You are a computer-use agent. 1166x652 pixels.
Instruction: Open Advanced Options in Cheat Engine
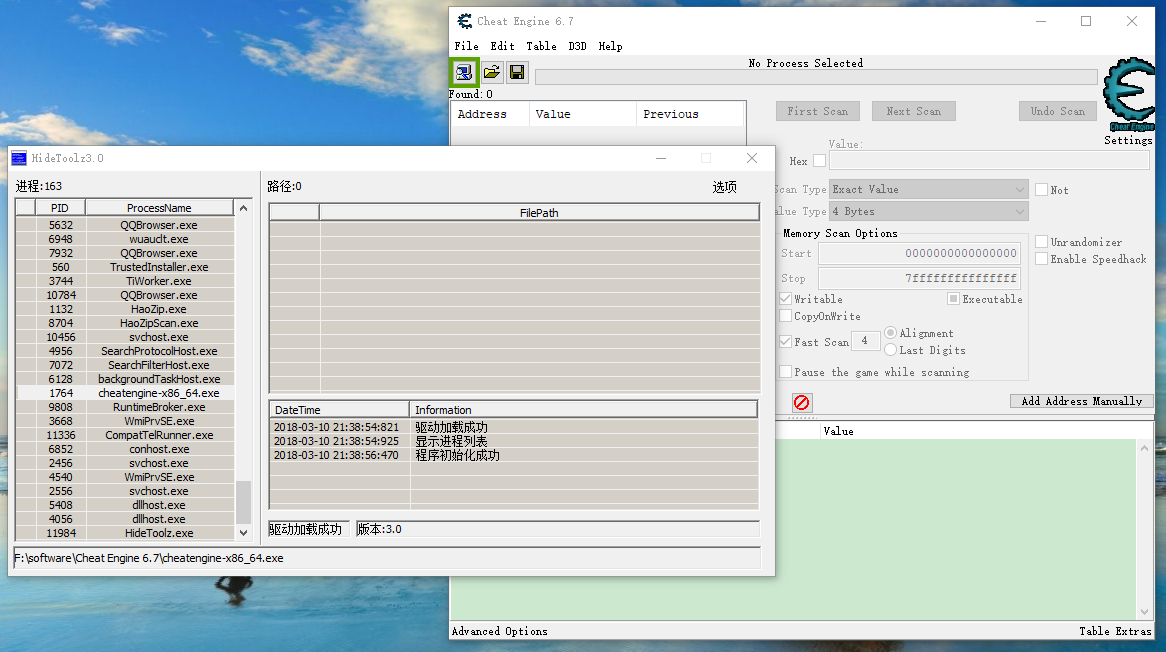(x=500, y=631)
